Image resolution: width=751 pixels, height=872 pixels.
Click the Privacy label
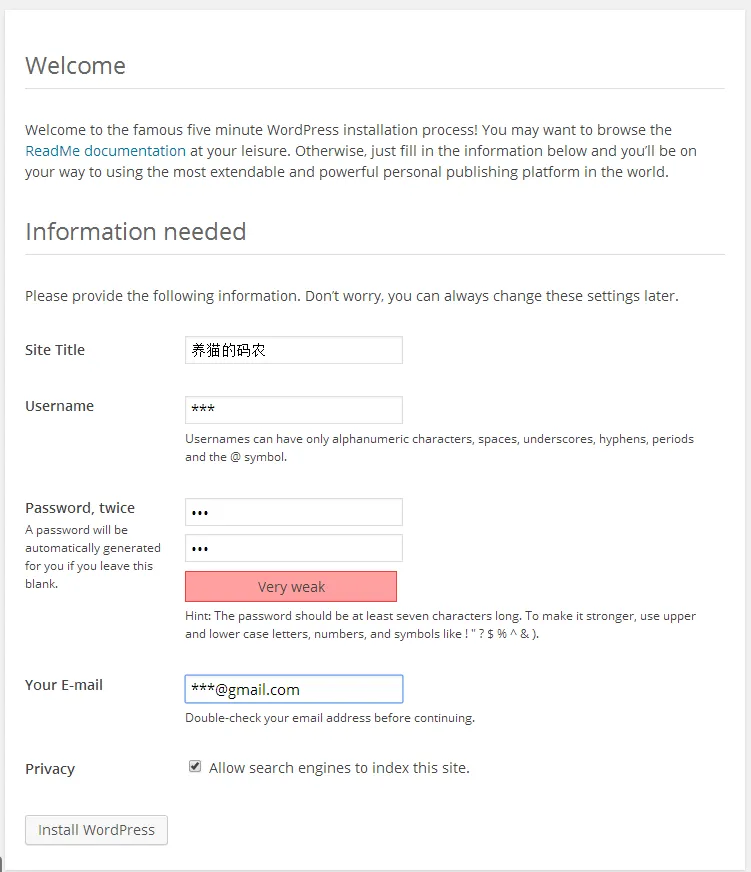point(50,769)
